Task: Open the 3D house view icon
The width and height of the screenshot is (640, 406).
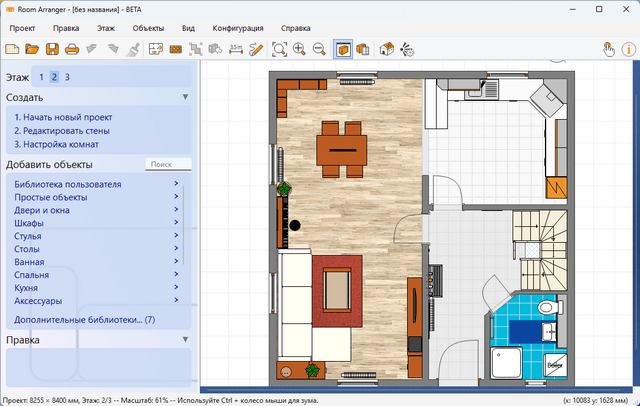Action: [x=386, y=48]
